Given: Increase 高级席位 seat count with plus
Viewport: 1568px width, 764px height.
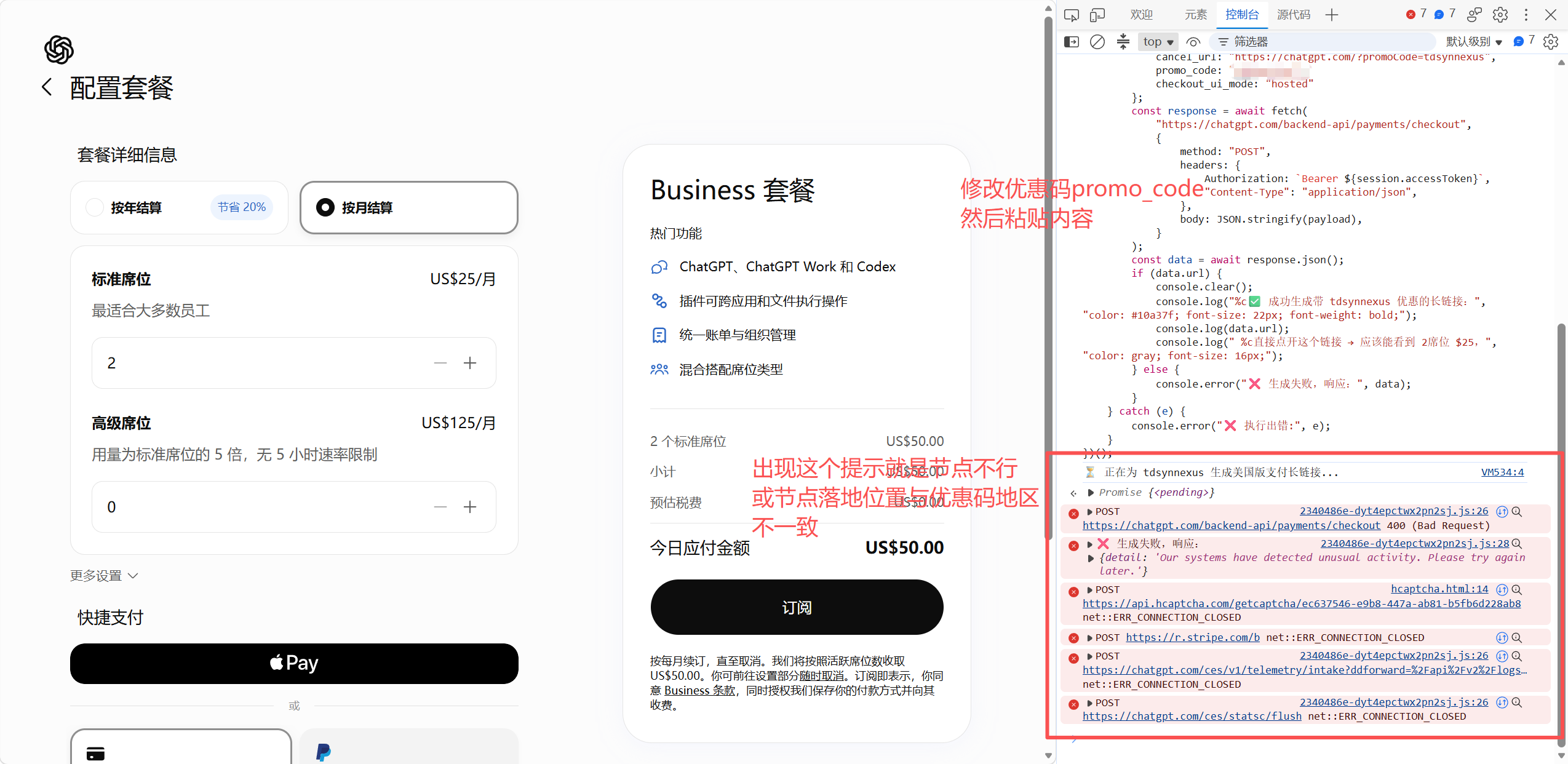Looking at the screenshot, I should pyautogui.click(x=470, y=507).
